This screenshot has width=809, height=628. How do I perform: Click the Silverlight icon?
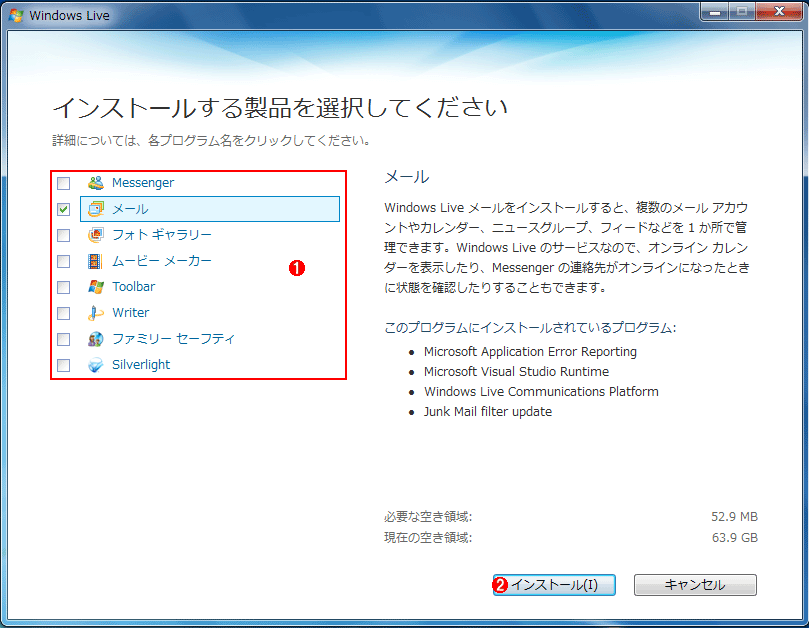point(95,365)
